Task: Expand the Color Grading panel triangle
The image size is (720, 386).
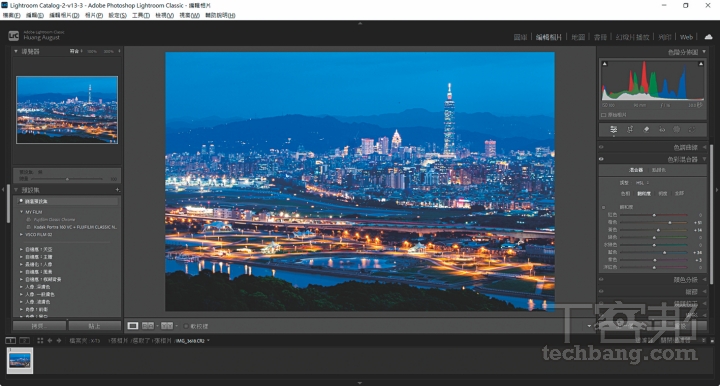Action: 704,279
